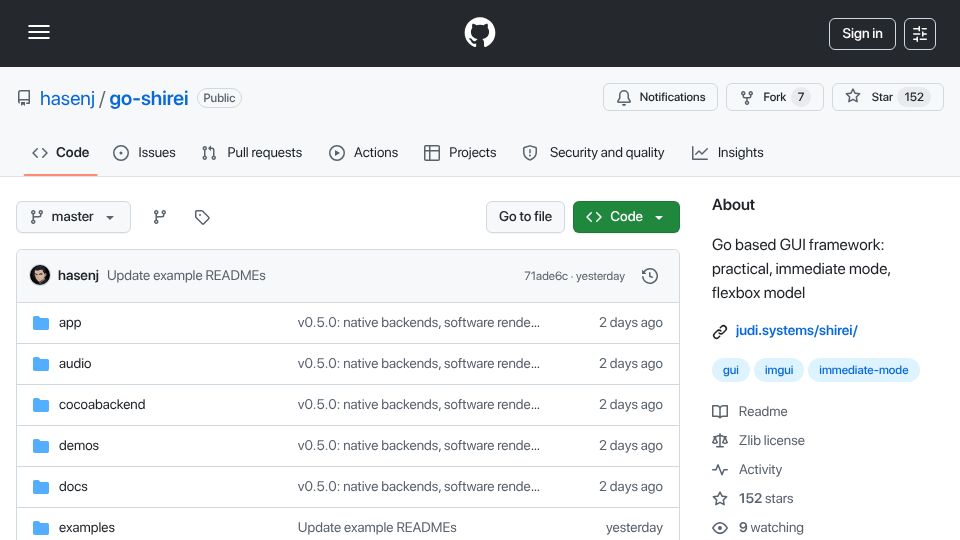
Task: Click '2 days ago' in docs row
Action: [631, 487]
